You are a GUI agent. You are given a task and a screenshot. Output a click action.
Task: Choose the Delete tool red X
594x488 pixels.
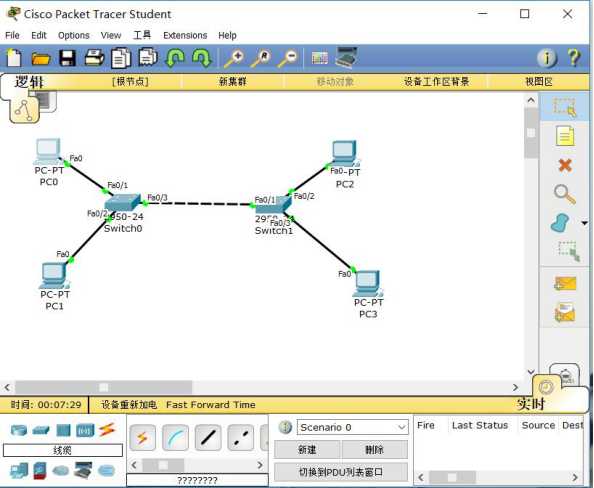tap(565, 165)
